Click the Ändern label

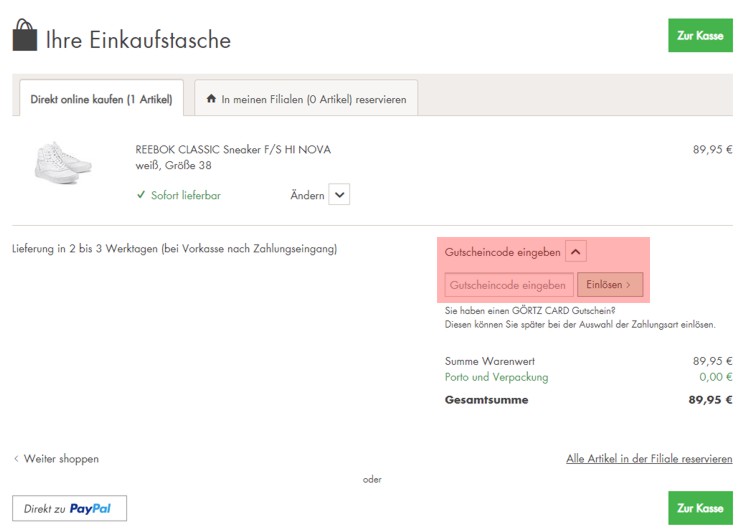click(x=307, y=195)
